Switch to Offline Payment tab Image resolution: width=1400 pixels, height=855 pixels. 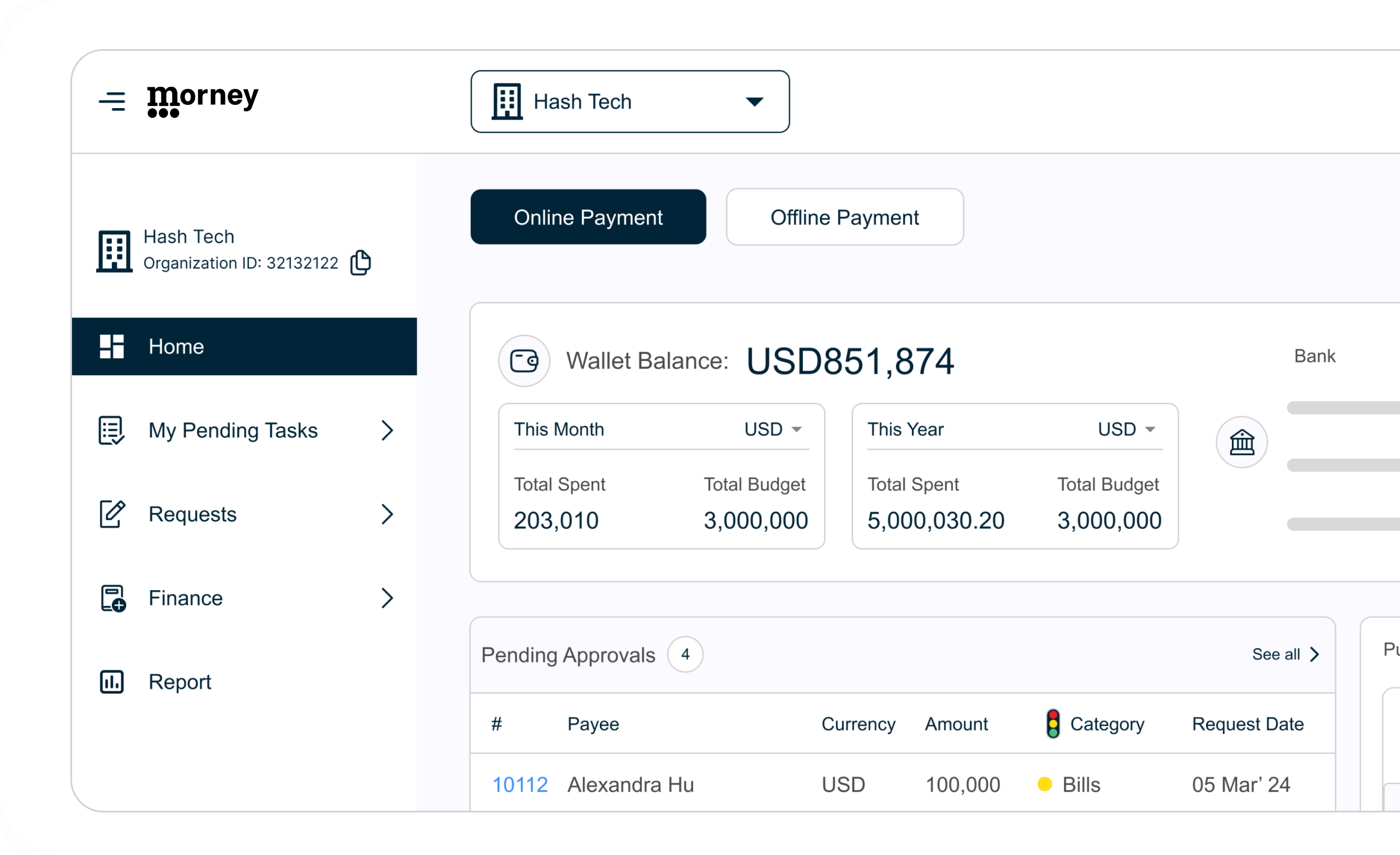point(844,217)
